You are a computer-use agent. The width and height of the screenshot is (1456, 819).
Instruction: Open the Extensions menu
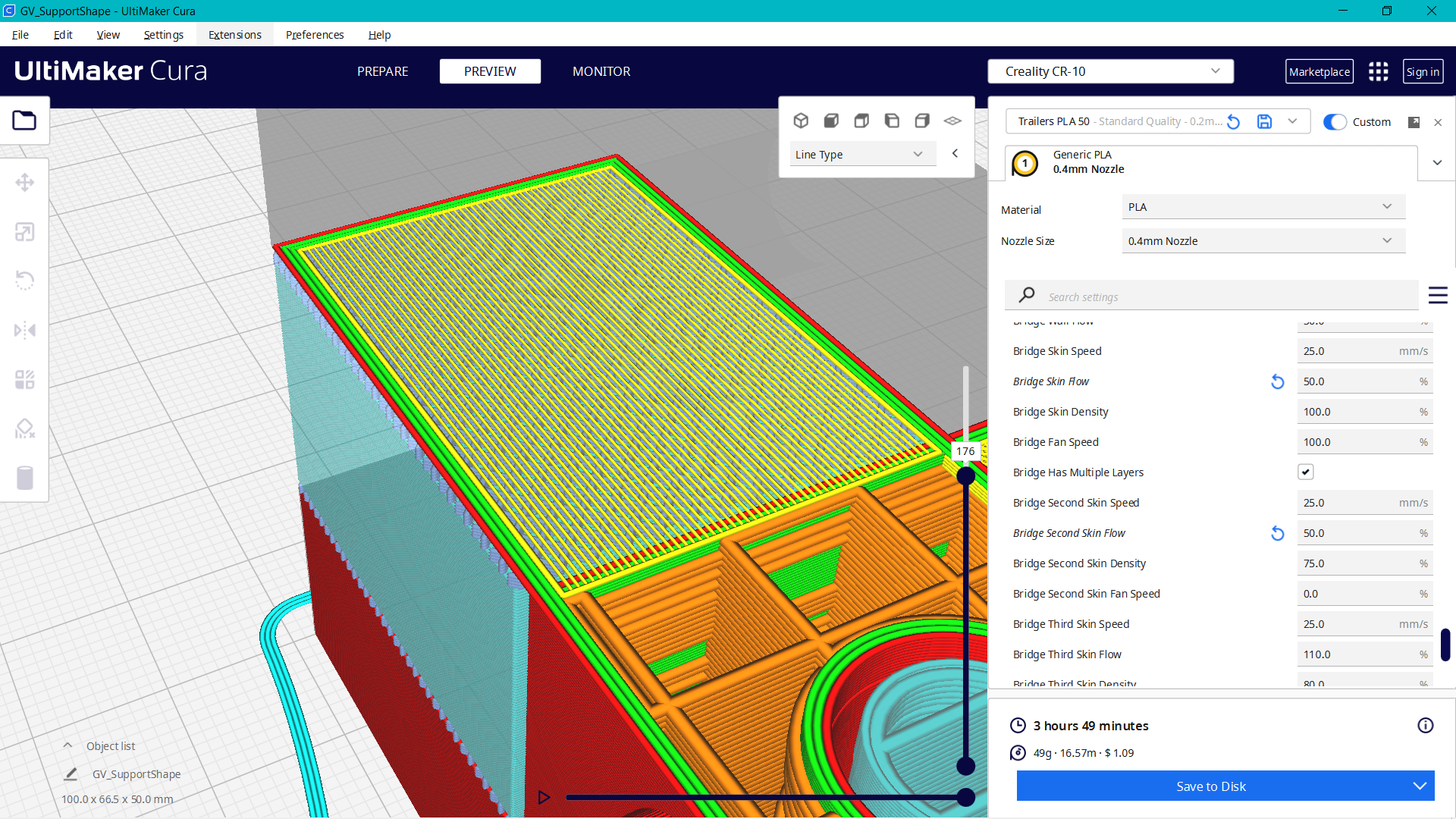[234, 35]
